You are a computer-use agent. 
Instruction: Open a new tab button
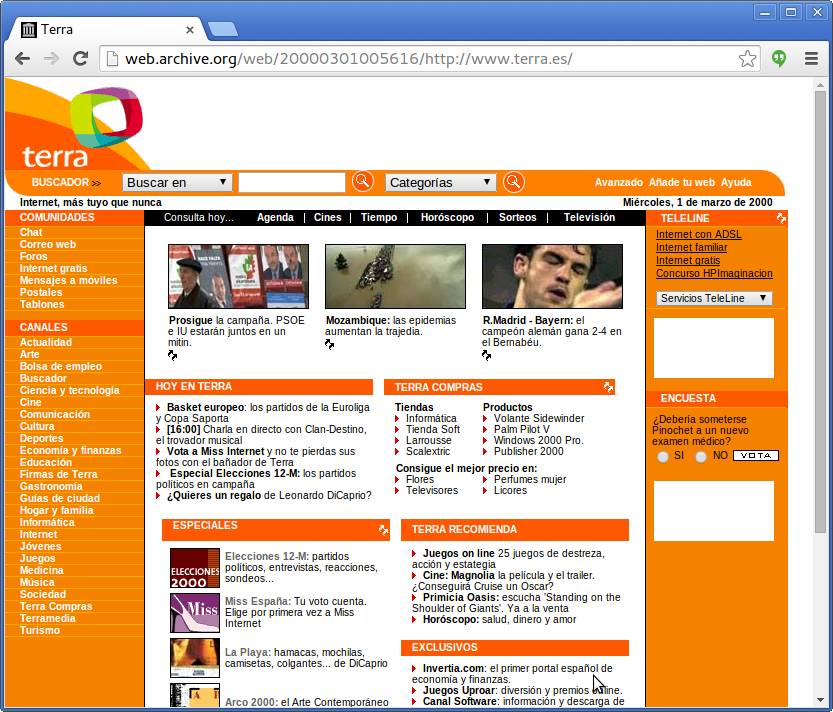(223, 30)
